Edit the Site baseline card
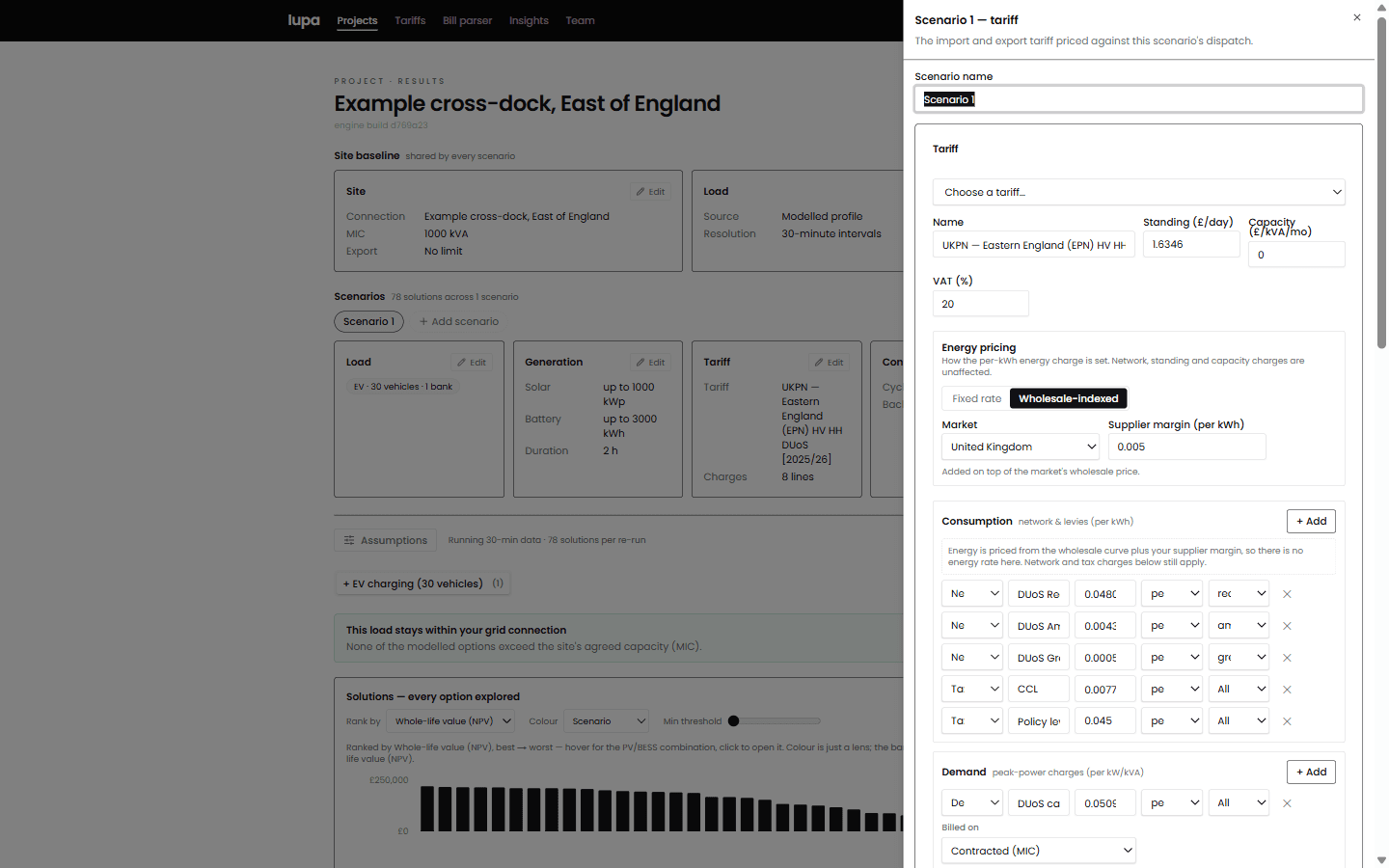The height and width of the screenshot is (868, 1389). tap(651, 192)
